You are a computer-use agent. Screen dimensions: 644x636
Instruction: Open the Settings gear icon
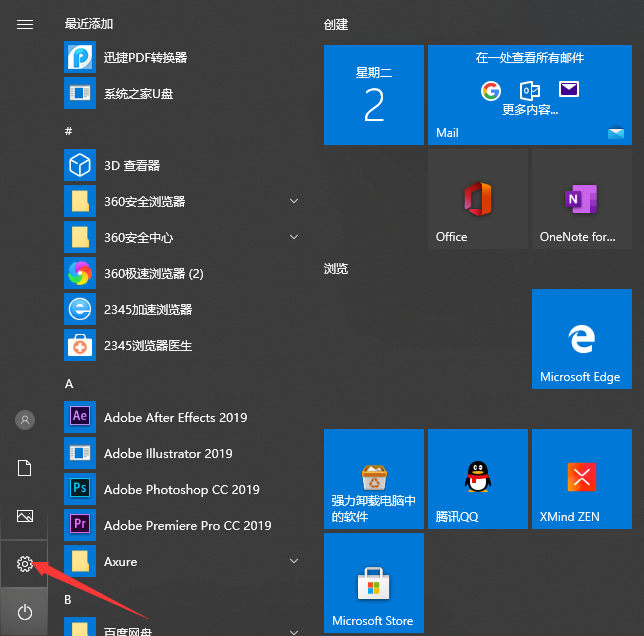pos(25,565)
